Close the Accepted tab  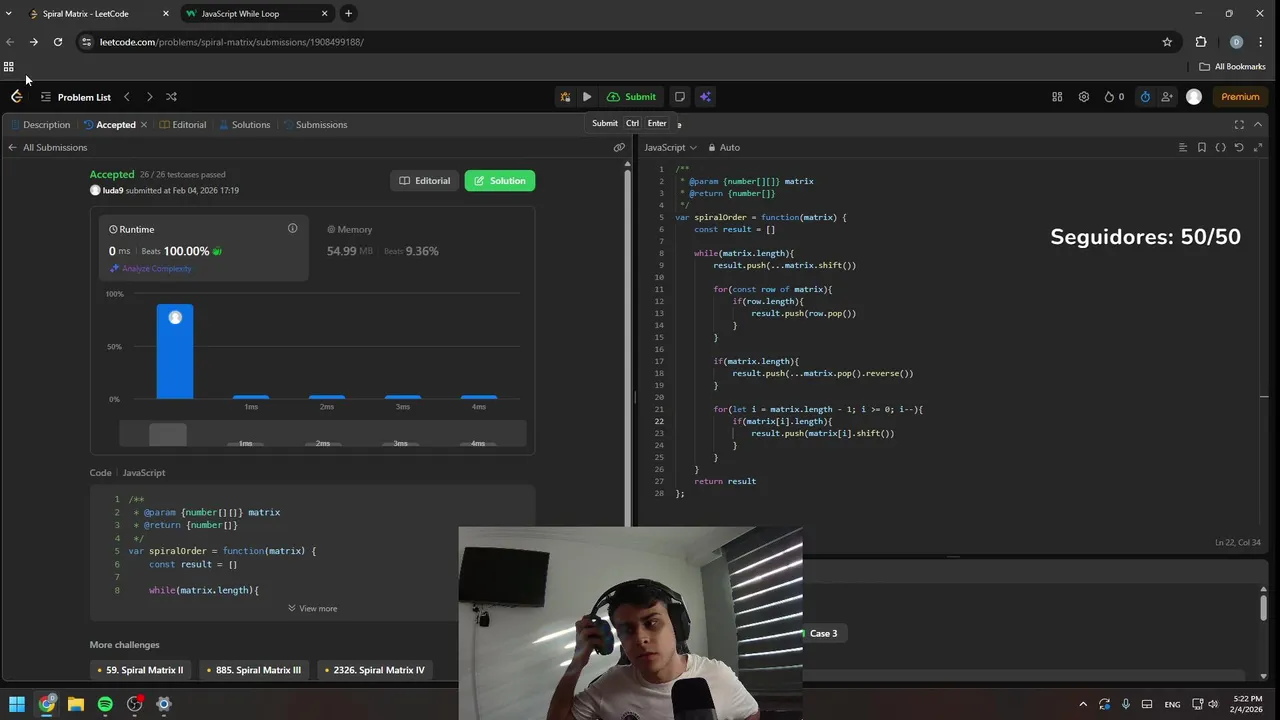(144, 125)
